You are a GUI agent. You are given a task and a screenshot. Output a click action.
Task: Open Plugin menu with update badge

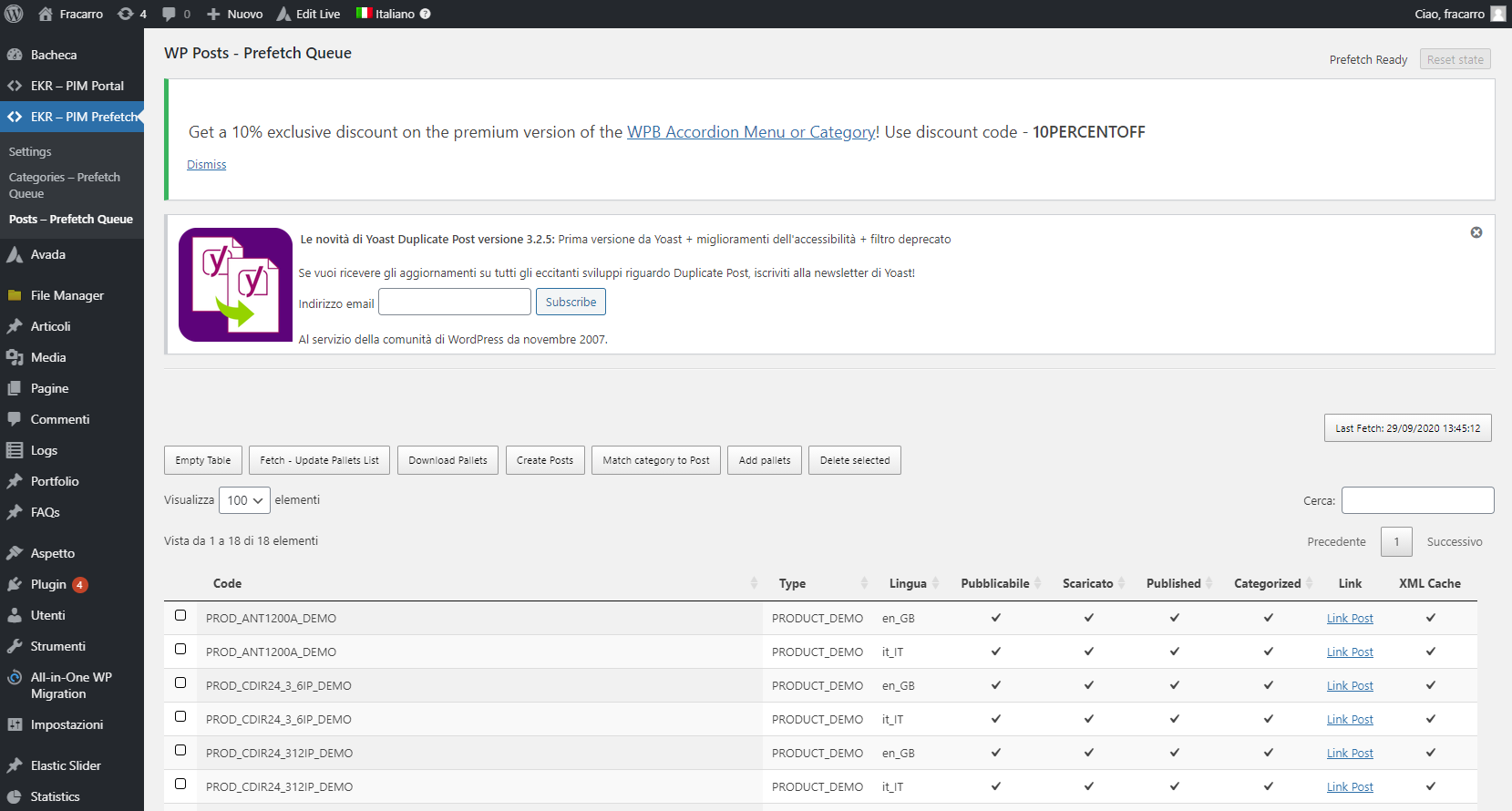[x=48, y=584]
